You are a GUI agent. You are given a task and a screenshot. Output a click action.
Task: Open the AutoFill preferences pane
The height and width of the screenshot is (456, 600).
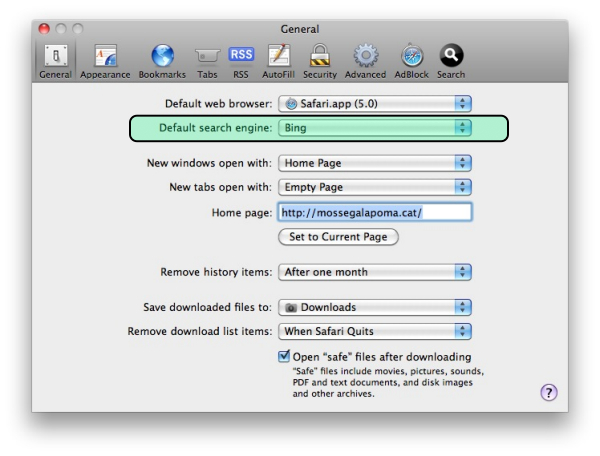[x=278, y=61]
